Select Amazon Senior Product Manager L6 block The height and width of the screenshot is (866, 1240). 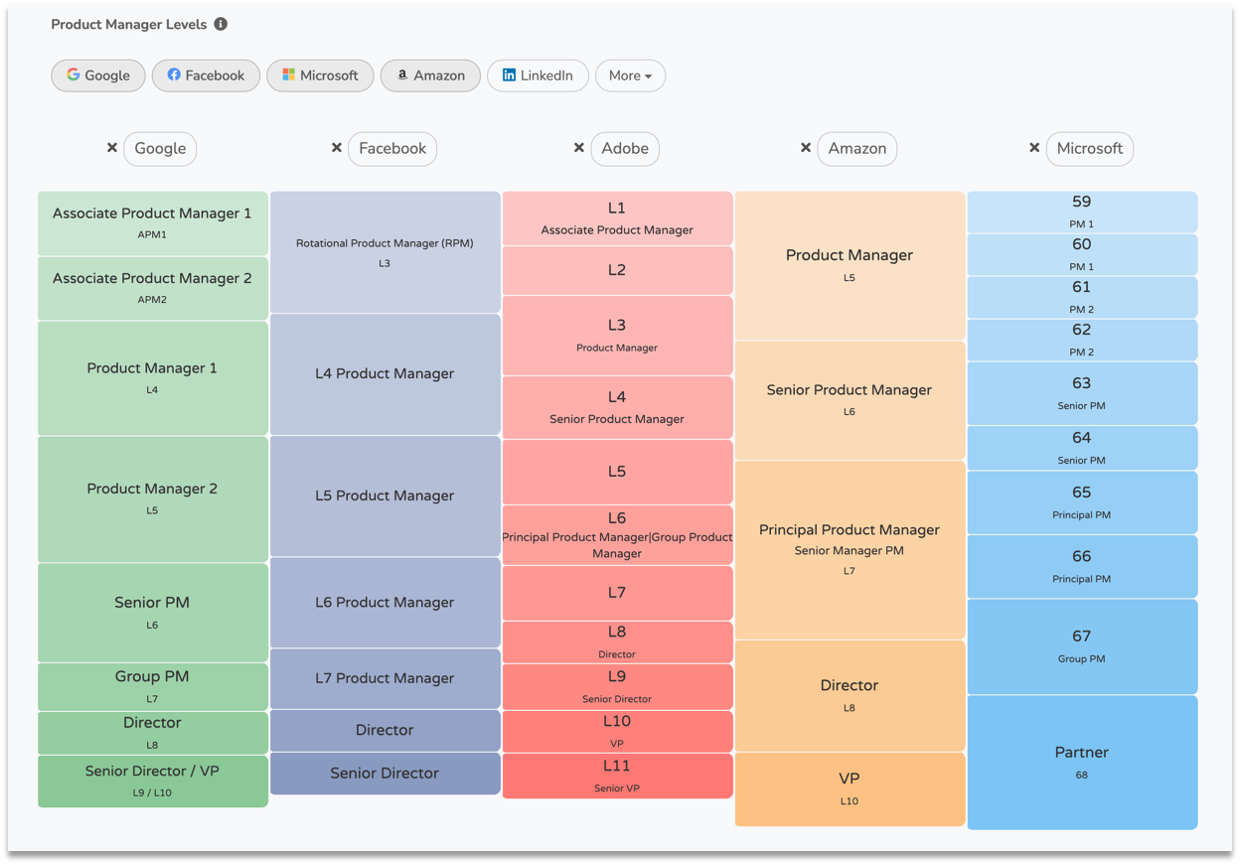[850, 401]
